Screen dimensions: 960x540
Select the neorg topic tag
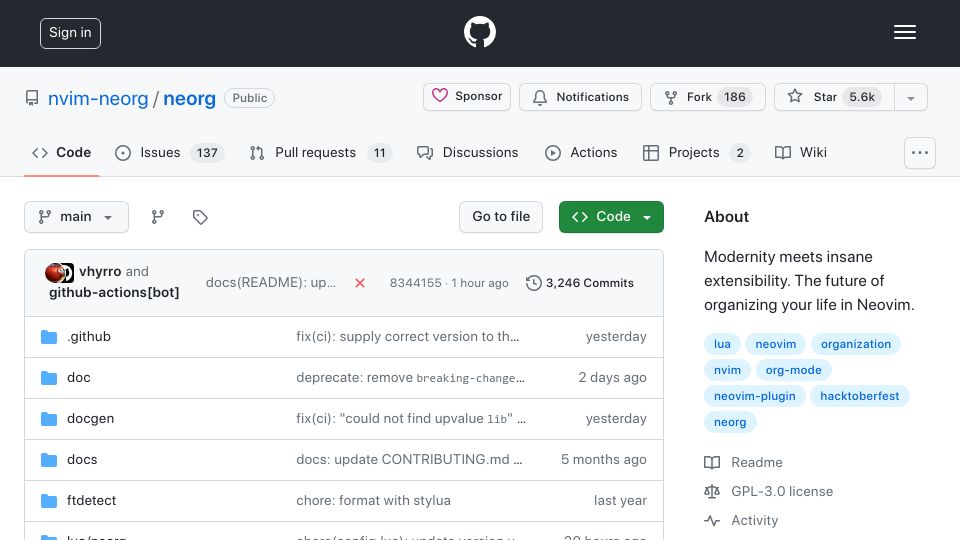tap(730, 422)
